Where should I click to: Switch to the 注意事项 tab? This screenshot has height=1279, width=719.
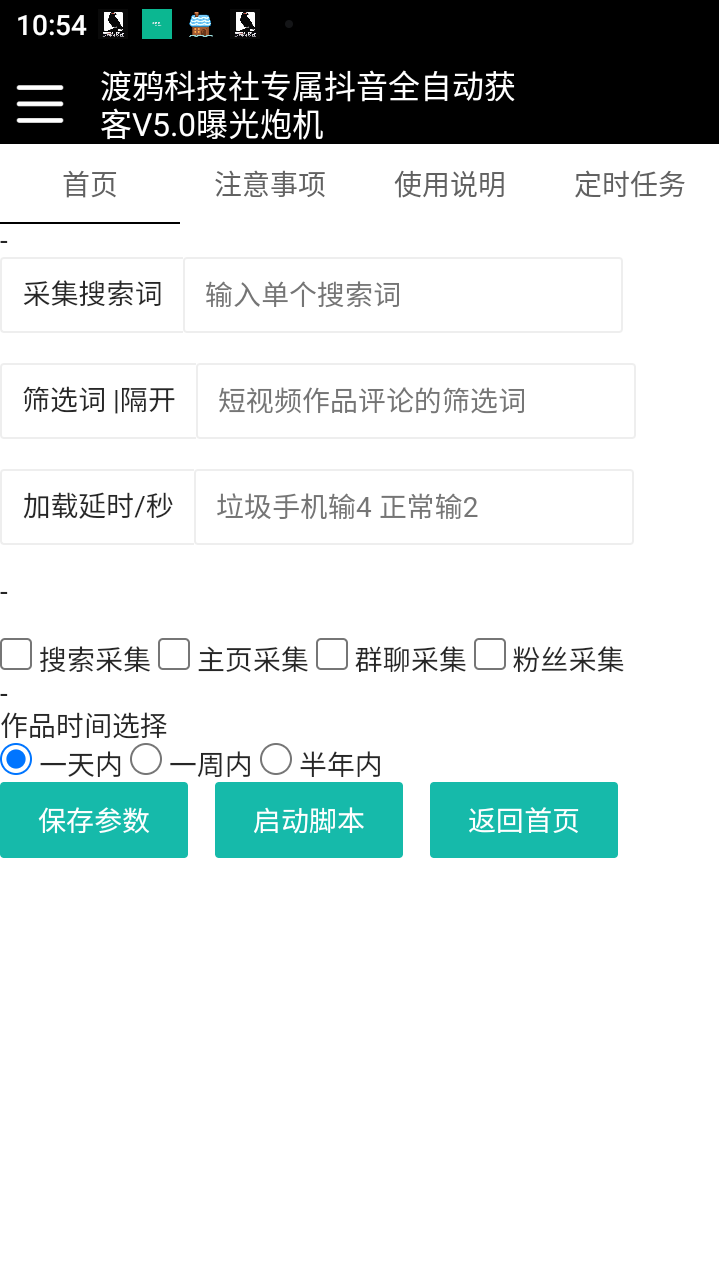pos(270,185)
